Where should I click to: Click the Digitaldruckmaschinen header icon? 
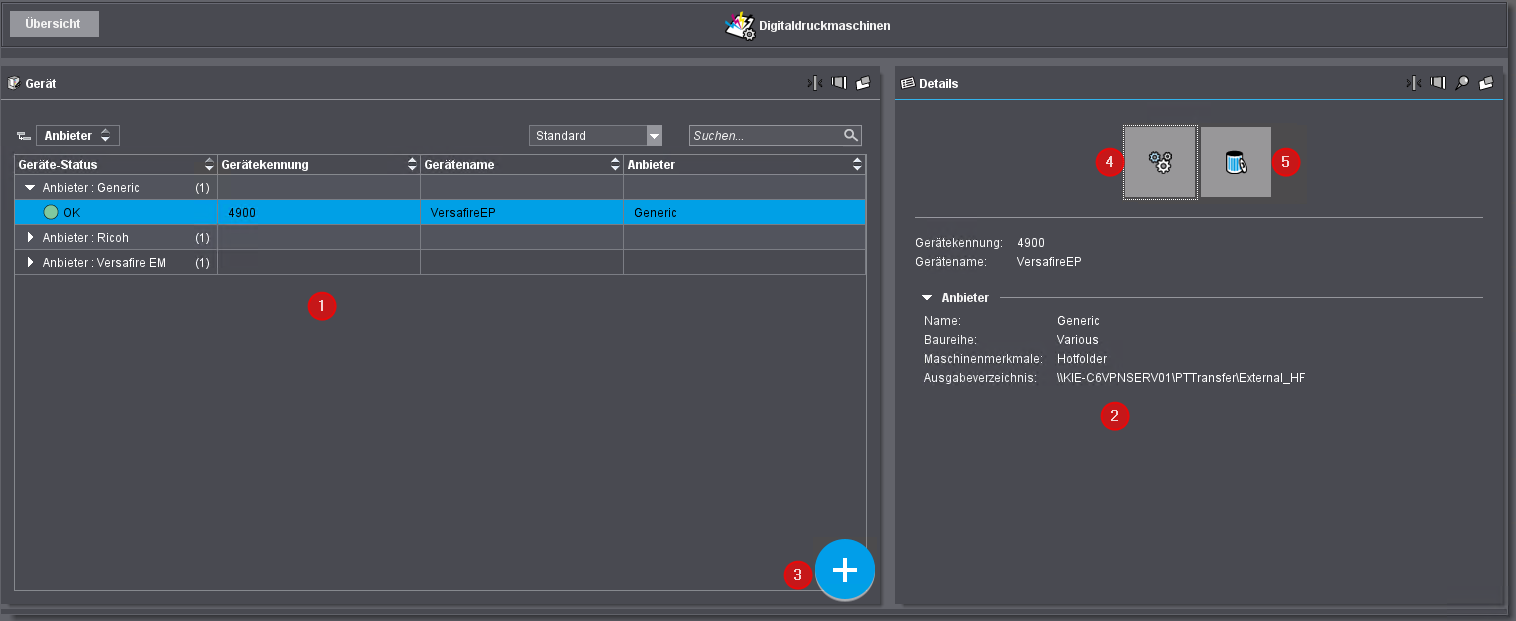[740, 25]
